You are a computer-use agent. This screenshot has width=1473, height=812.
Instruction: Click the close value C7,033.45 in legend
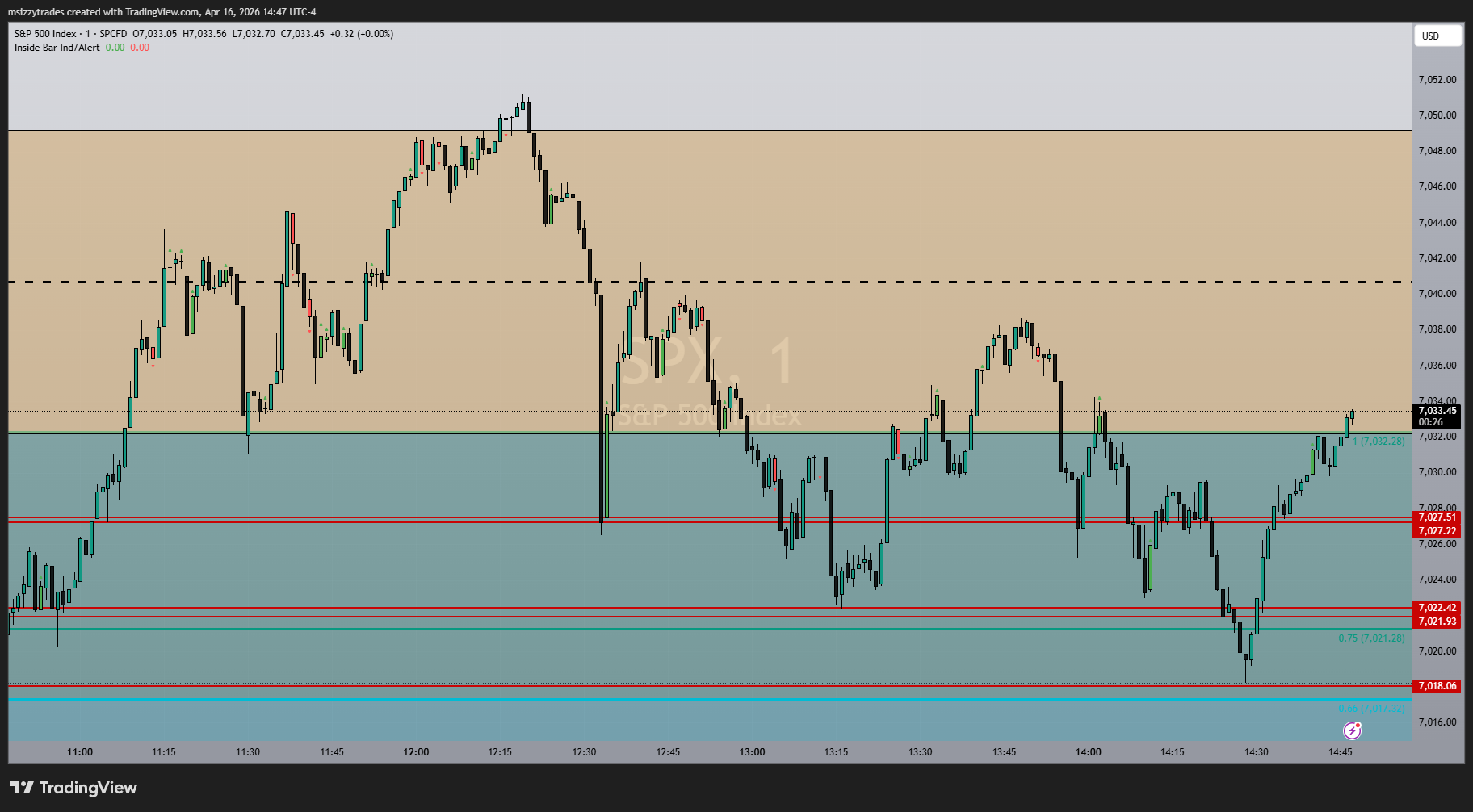point(303,34)
